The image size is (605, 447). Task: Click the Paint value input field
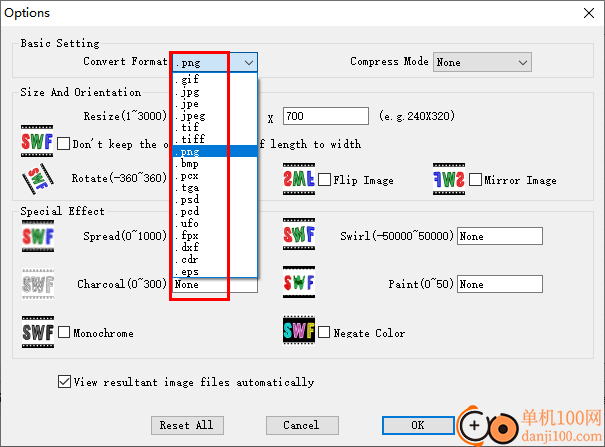click(x=500, y=284)
